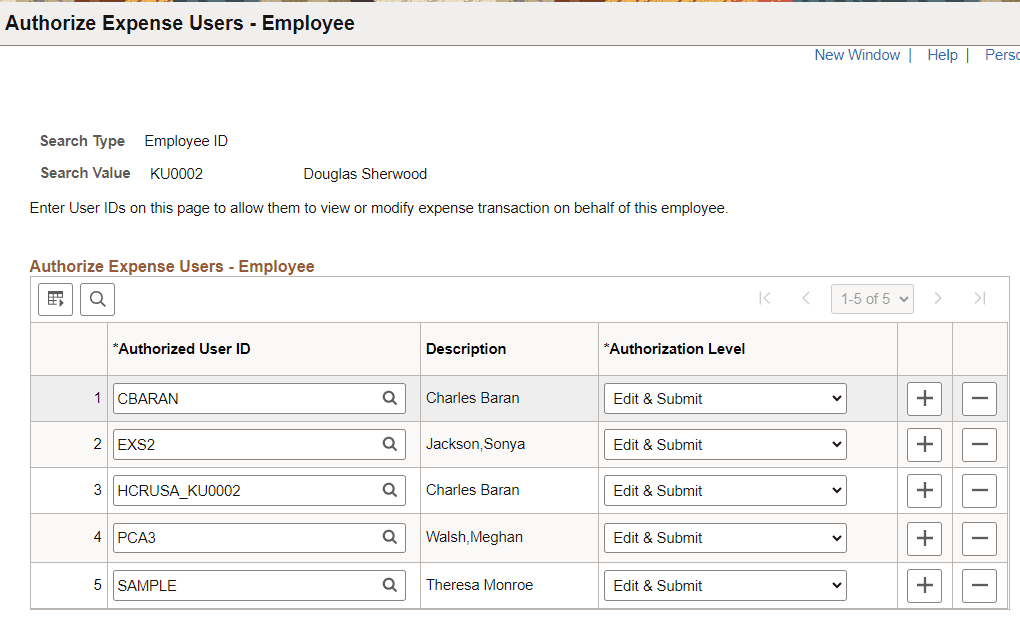1020x619 pixels.
Task: Click the next rows navigation arrow
Action: tap(938, 298)
